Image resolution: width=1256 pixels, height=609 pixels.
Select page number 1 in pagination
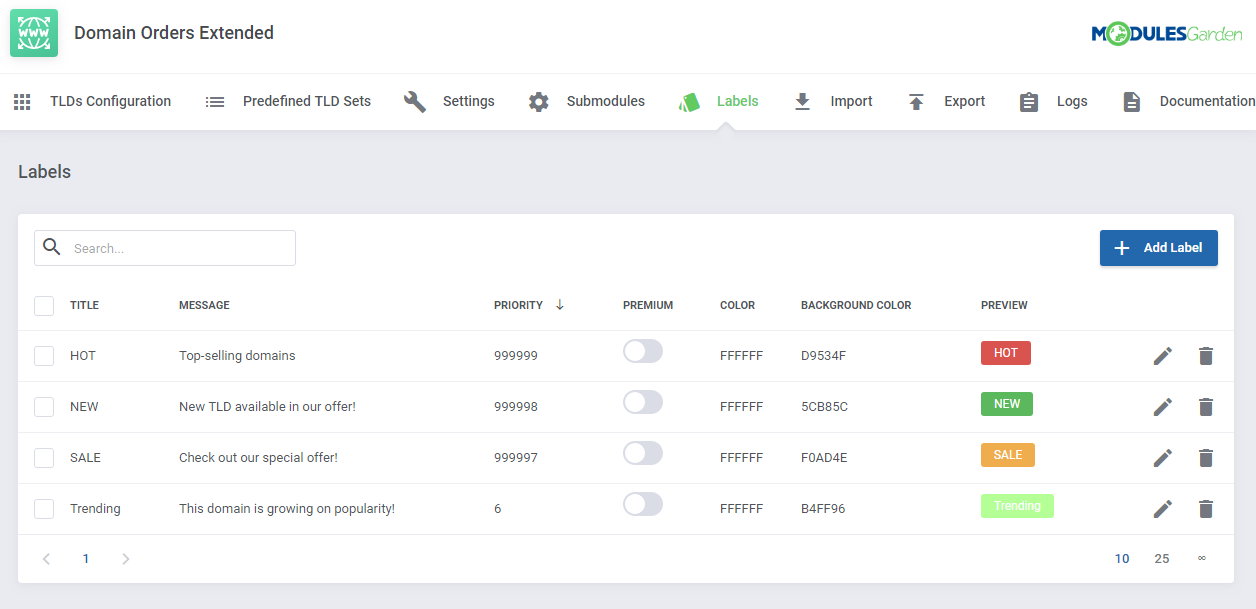pos(86,559)
